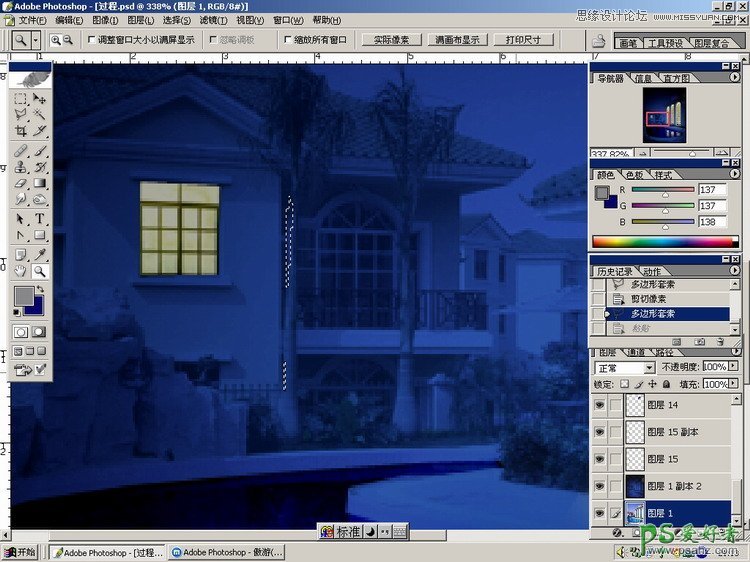Select the Crop tool in the toolbox
This screenshot has width=750, height=562.
point(20,131)
